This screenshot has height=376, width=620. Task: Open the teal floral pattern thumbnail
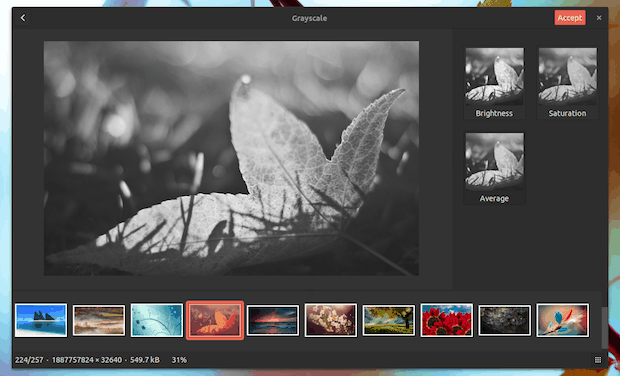click(x=157, y=320)
